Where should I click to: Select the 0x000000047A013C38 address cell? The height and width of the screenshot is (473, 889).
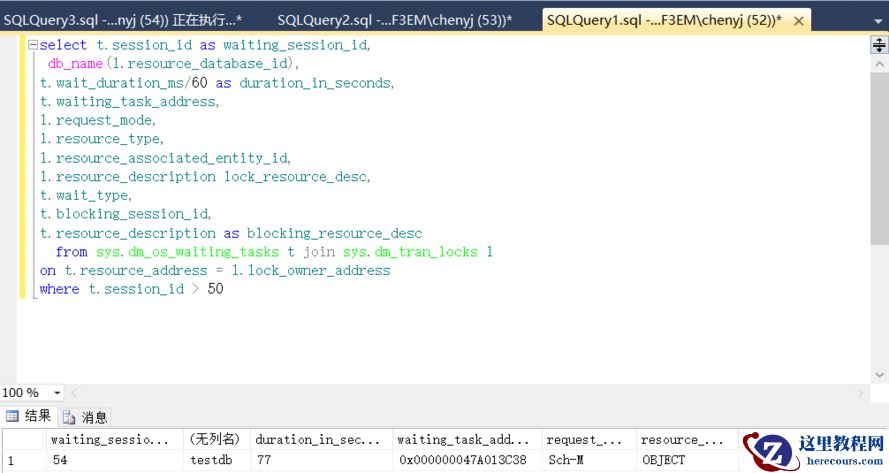pyautogui.click(x=463, y=460)
